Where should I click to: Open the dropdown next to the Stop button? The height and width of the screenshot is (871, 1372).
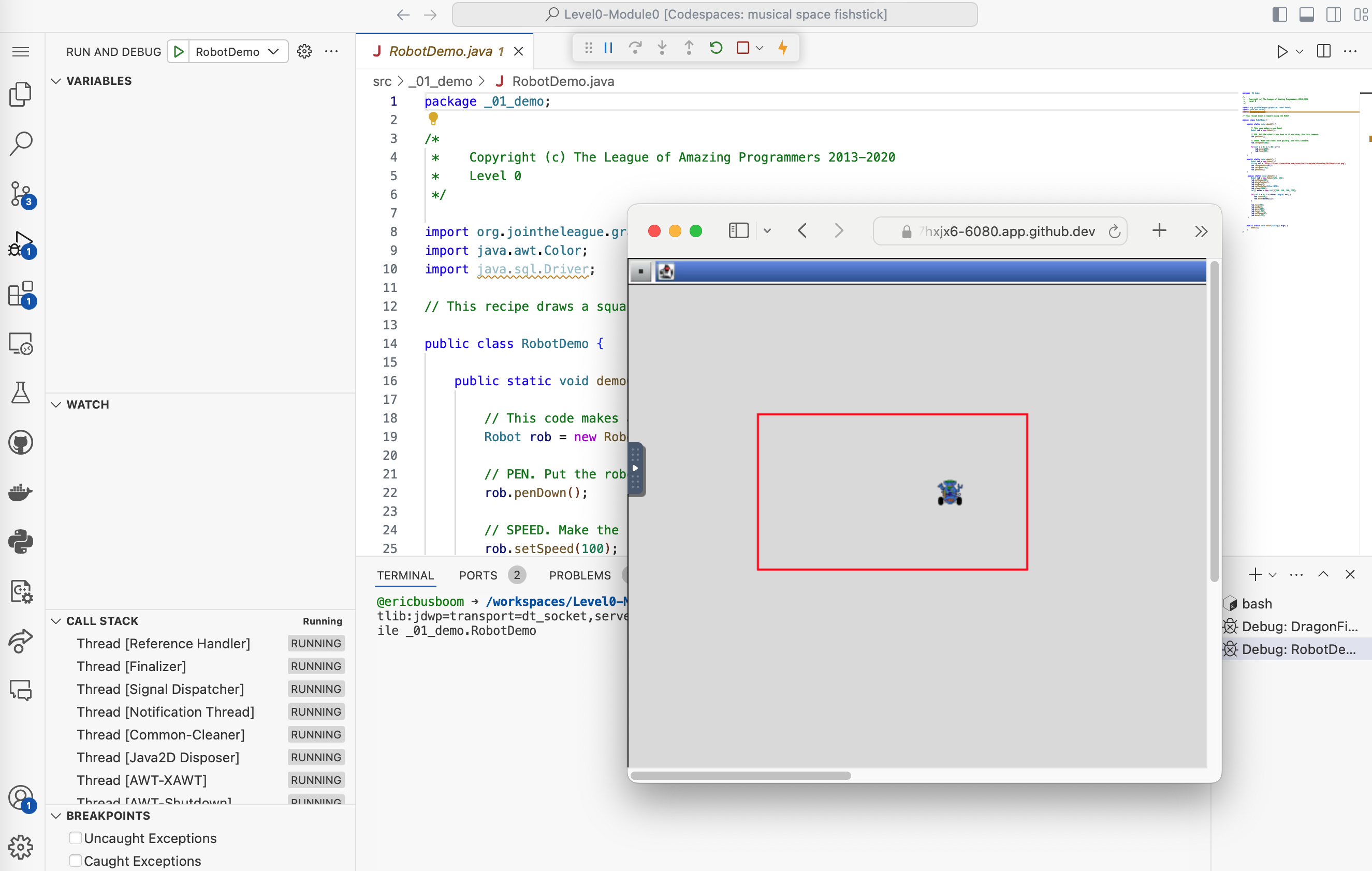(x=760, y=49)
